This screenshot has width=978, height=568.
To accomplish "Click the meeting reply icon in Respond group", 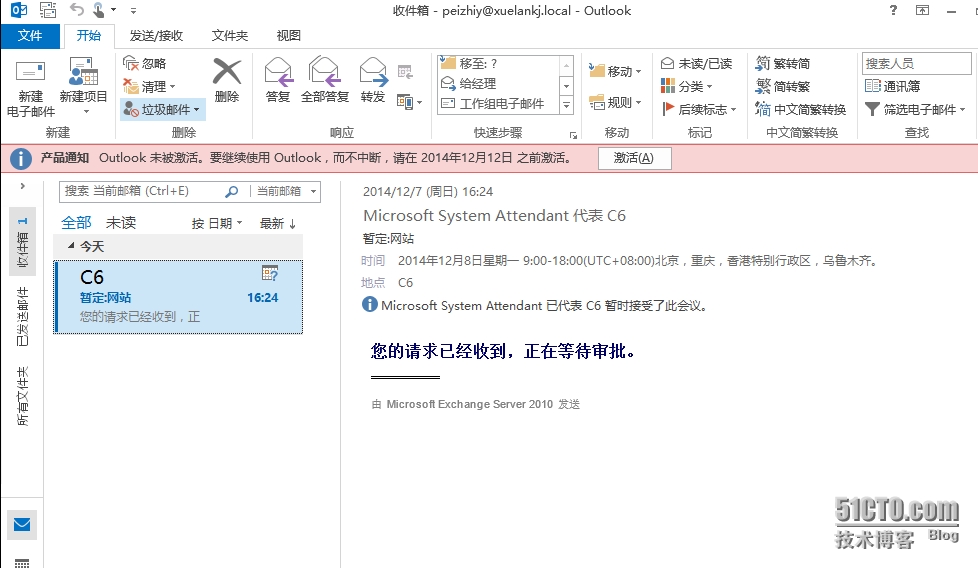I will pos(405,72).
